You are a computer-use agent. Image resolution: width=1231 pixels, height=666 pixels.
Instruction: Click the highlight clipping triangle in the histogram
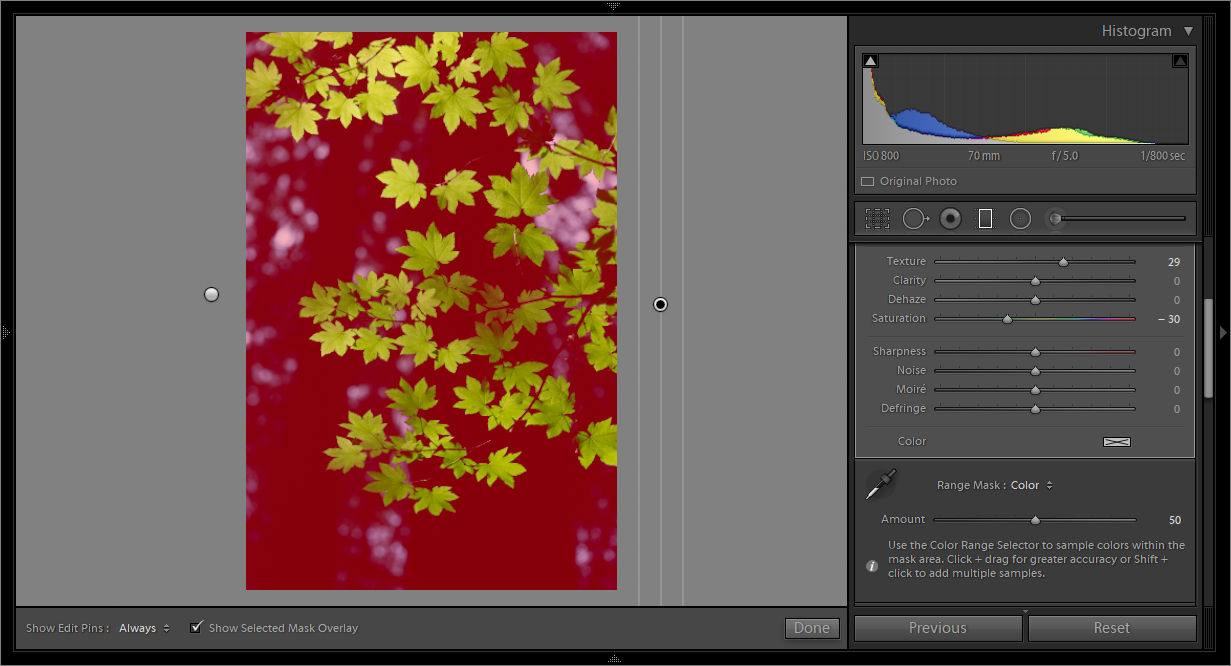pyautogui.click(x=1179, y=60)
